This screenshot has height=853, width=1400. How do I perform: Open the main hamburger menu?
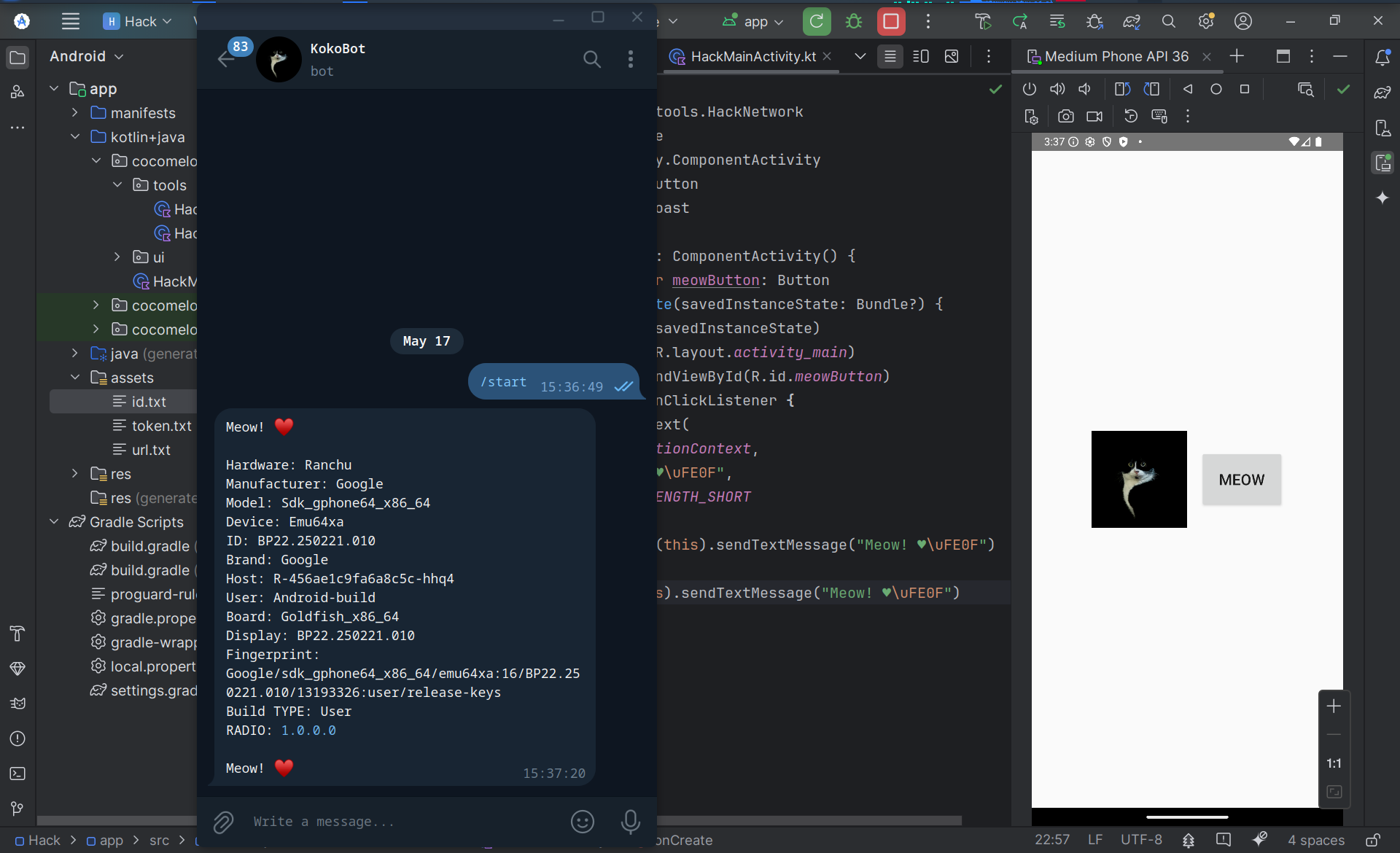pyautogui.click(x=70, y=21)
